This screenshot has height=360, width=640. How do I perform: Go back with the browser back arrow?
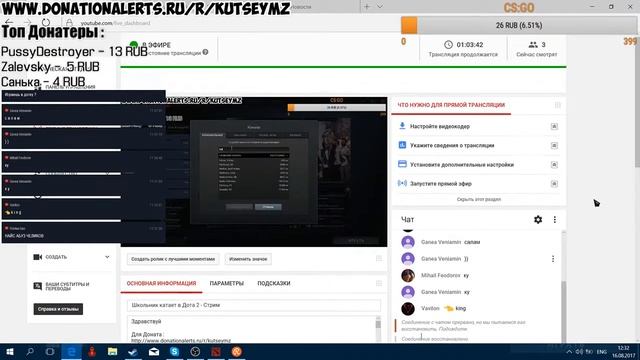point(9,22)
